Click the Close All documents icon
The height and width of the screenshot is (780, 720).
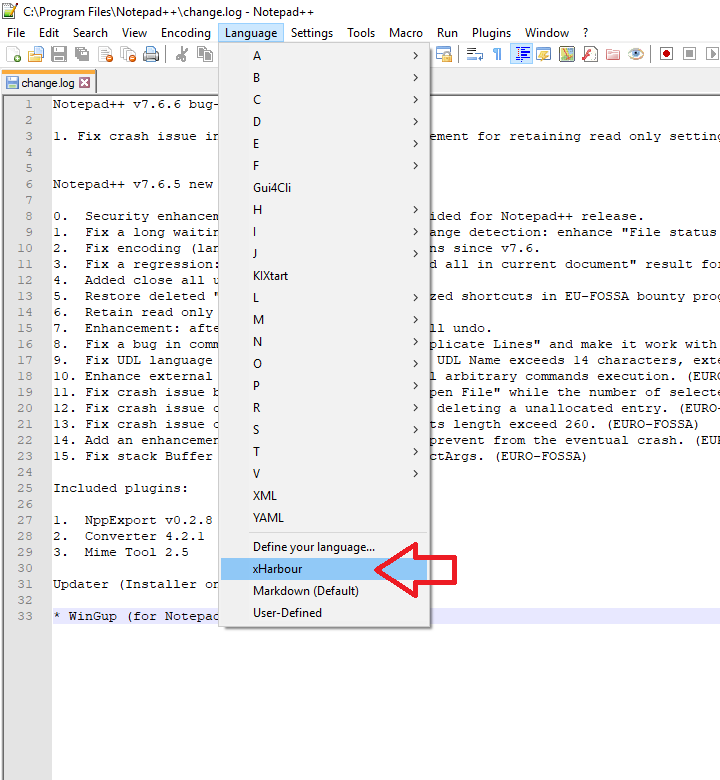pyautogui.click(x=128, y=54)
